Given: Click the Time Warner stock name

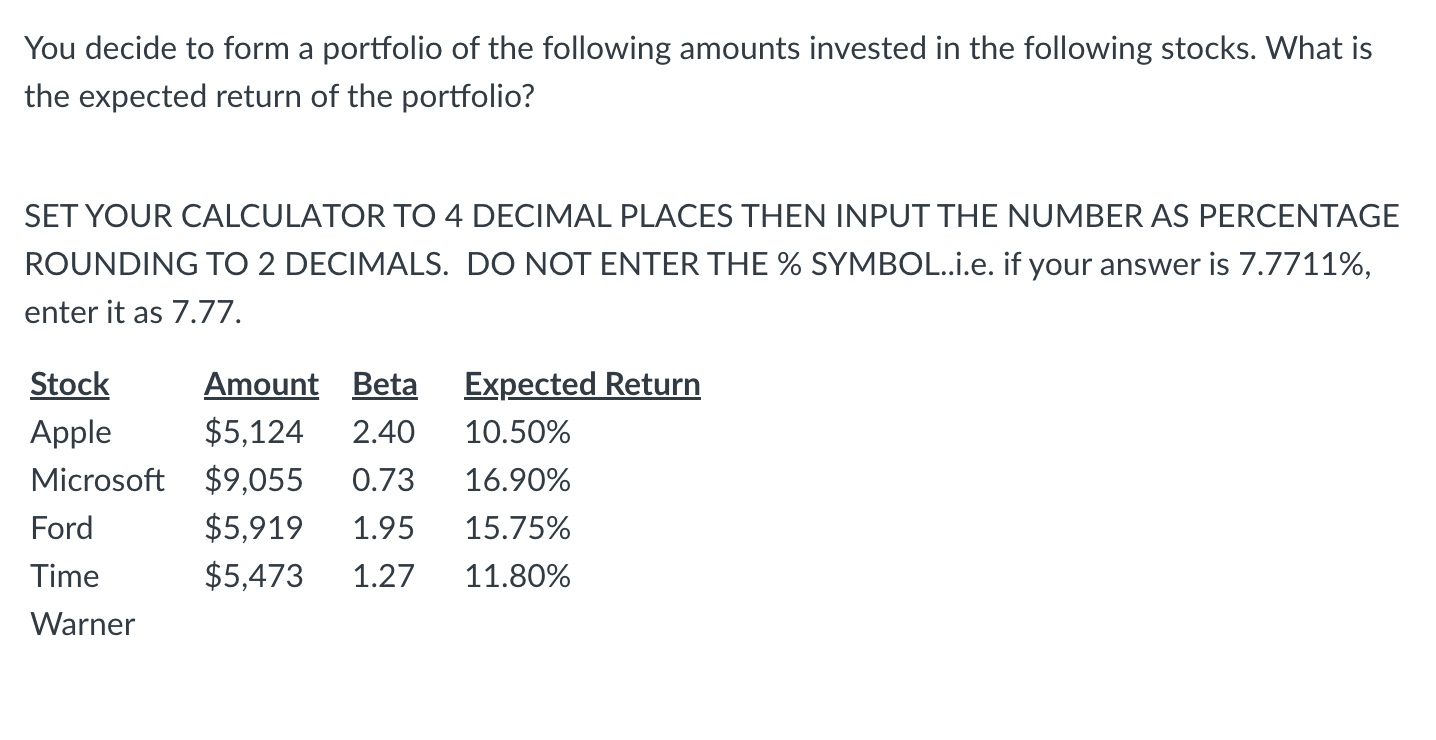Looking at the screenshot, I should pos(83,600).
